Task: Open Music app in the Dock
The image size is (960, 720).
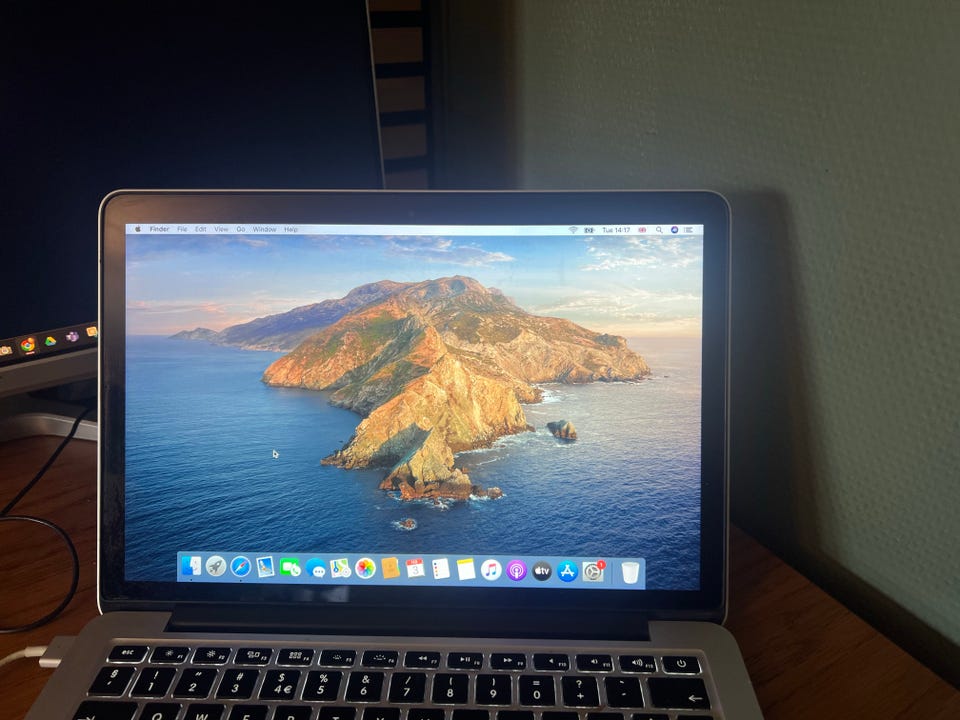Action: [491, 570]
